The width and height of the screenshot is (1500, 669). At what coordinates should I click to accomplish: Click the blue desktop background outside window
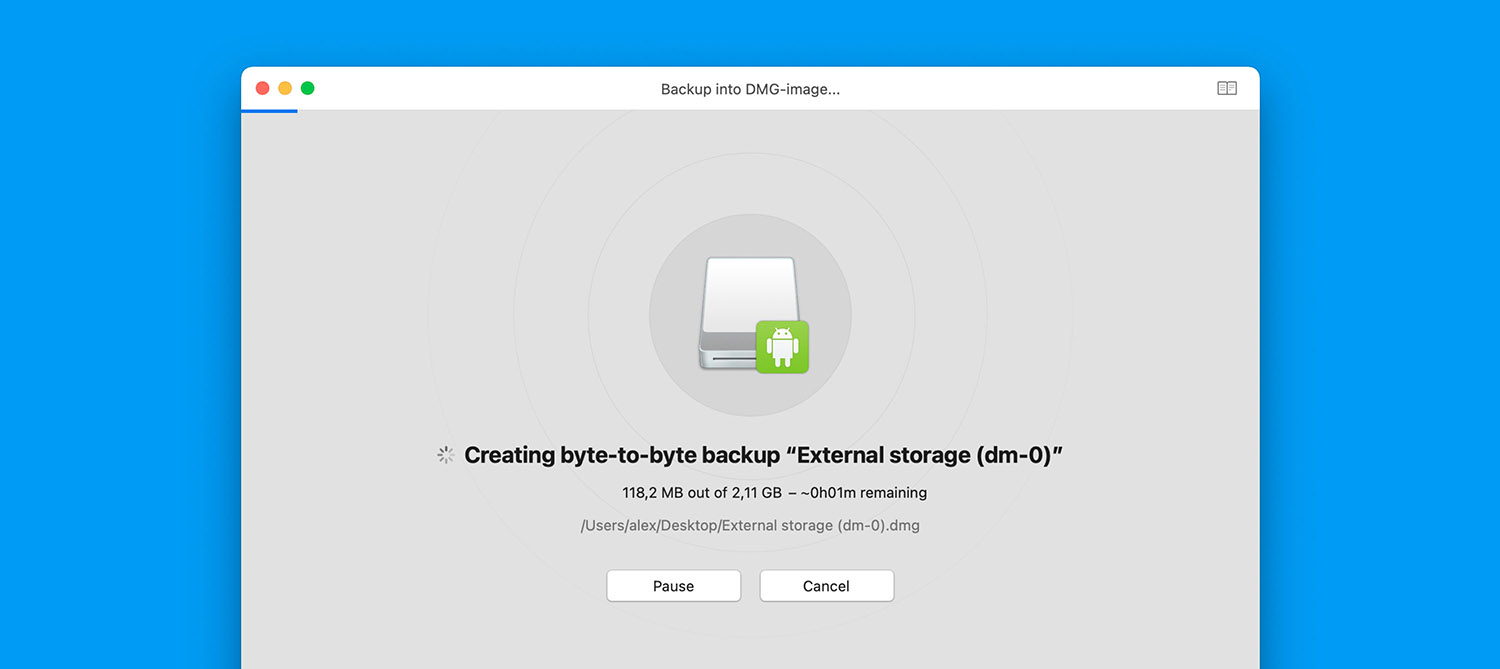coord(120,350)
